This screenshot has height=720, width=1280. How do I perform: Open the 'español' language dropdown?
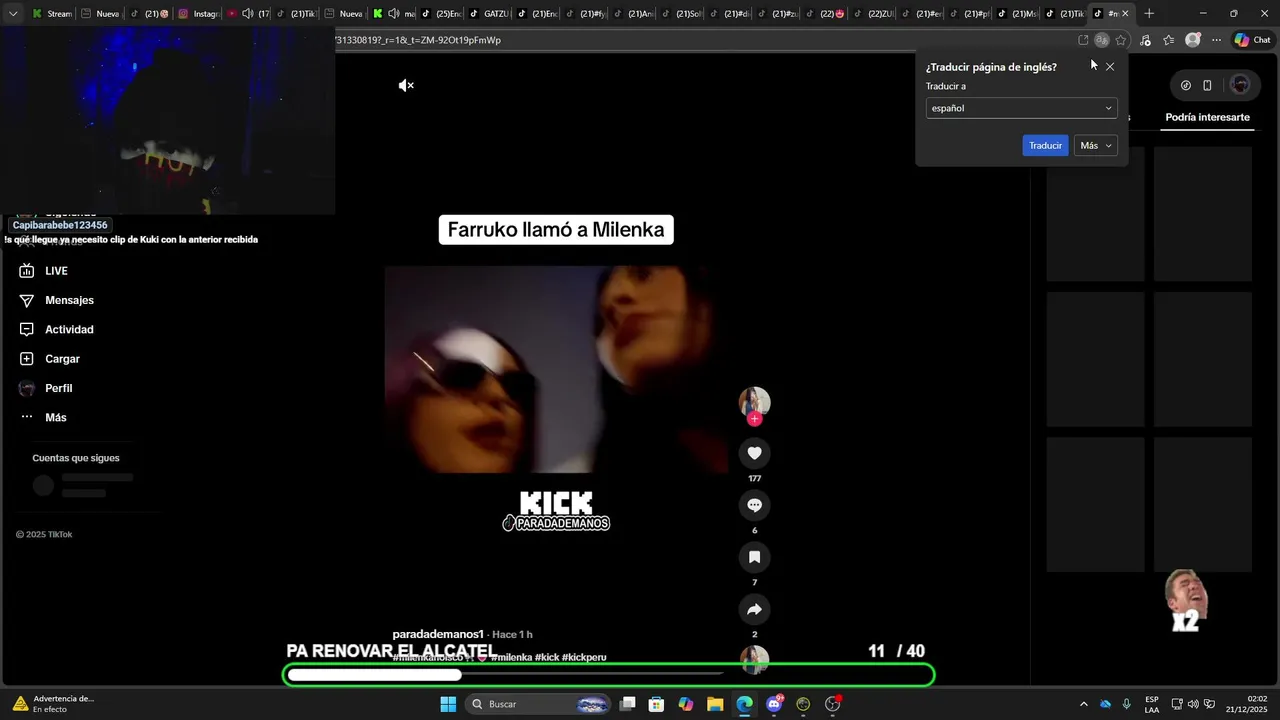(x=1021, y=108)
